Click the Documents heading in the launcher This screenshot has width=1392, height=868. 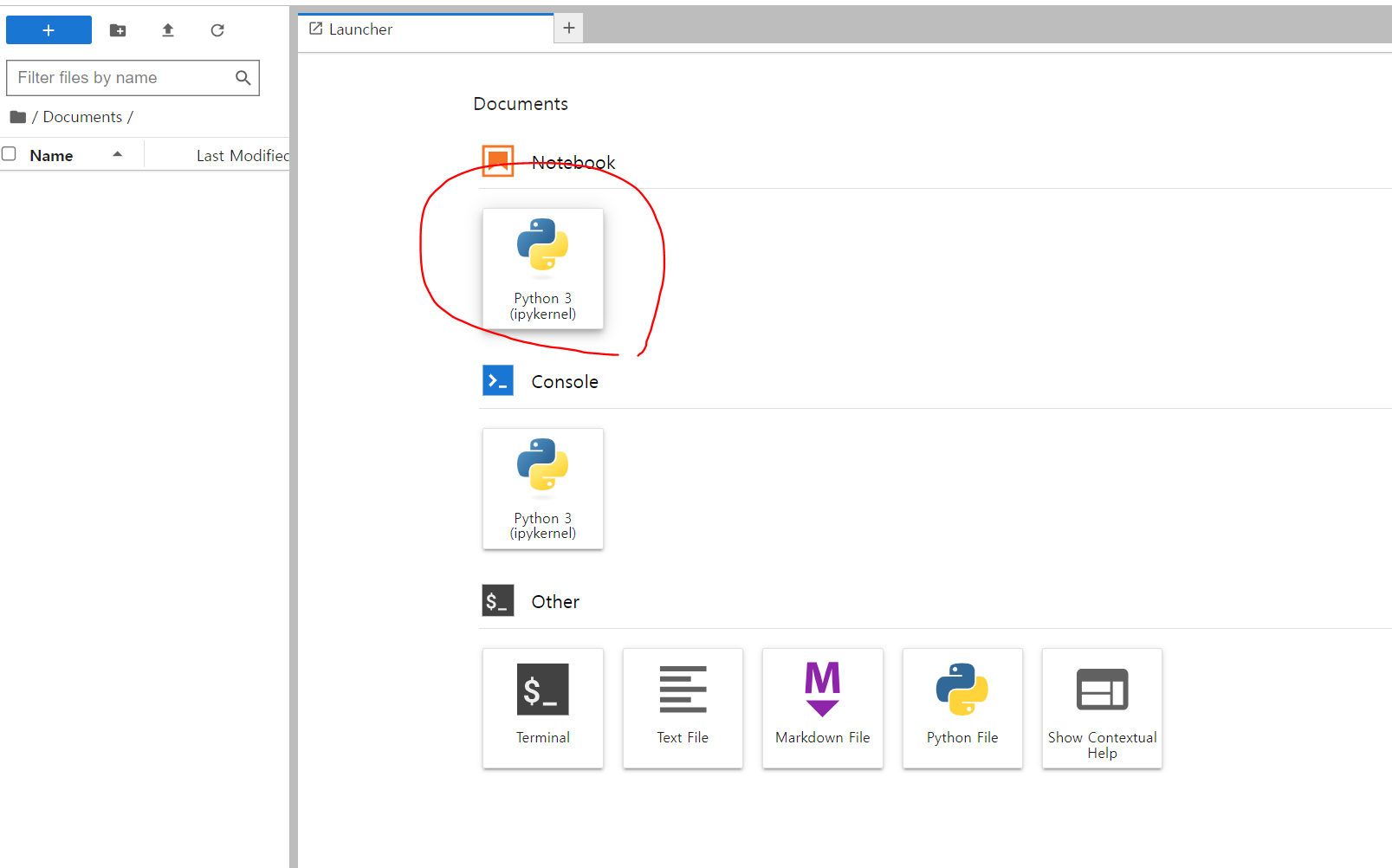[521, 104]
